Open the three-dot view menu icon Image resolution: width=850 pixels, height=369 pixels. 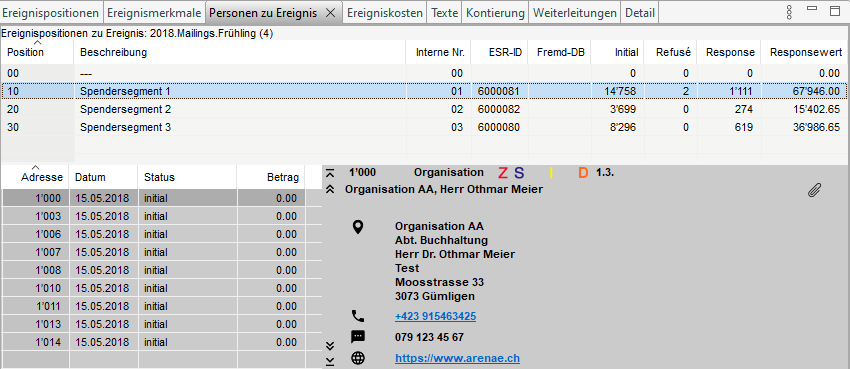[789, 12]
